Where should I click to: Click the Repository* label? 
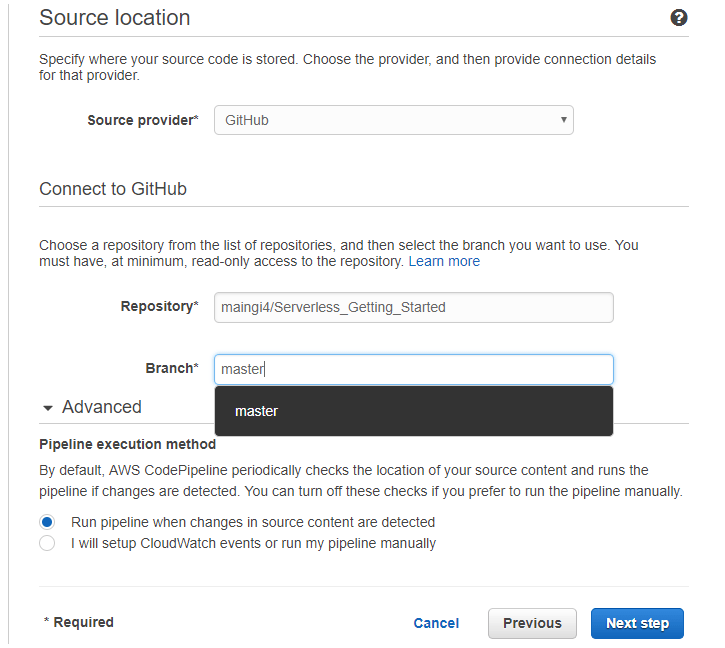point(160,307)
